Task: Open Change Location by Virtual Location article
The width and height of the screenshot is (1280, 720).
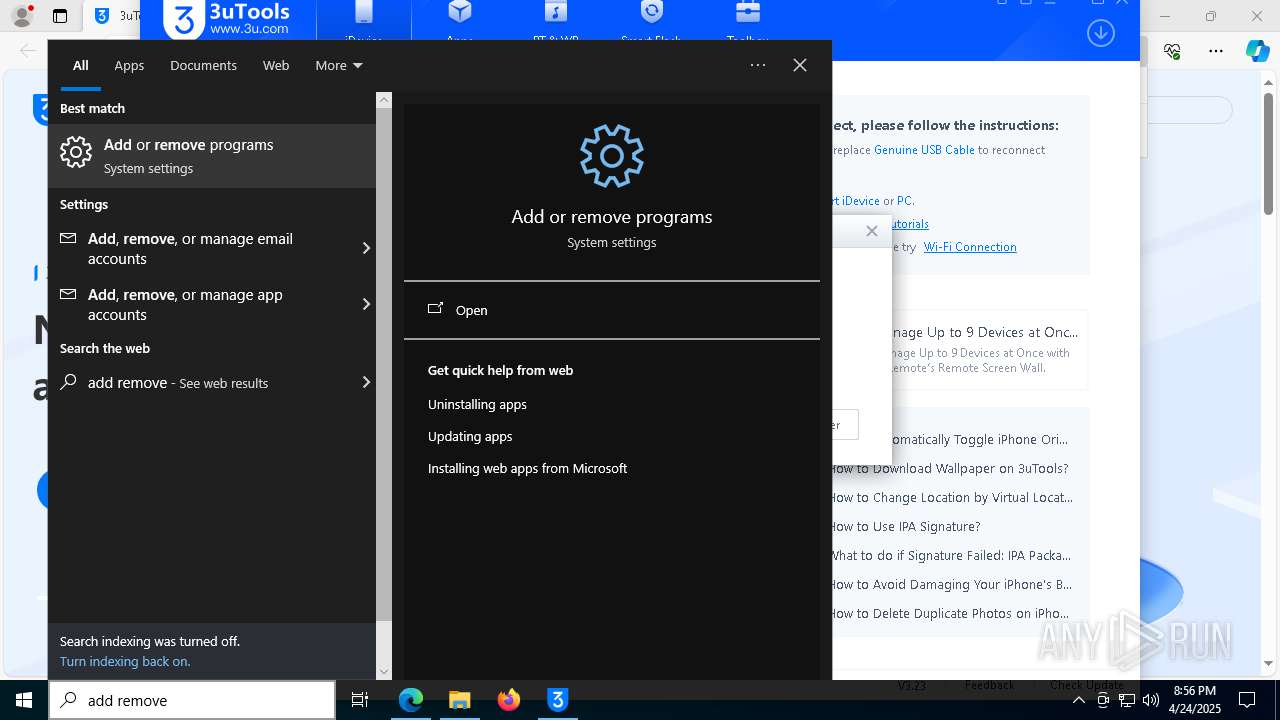Action: pyautogui.click(x=952, y=497)
